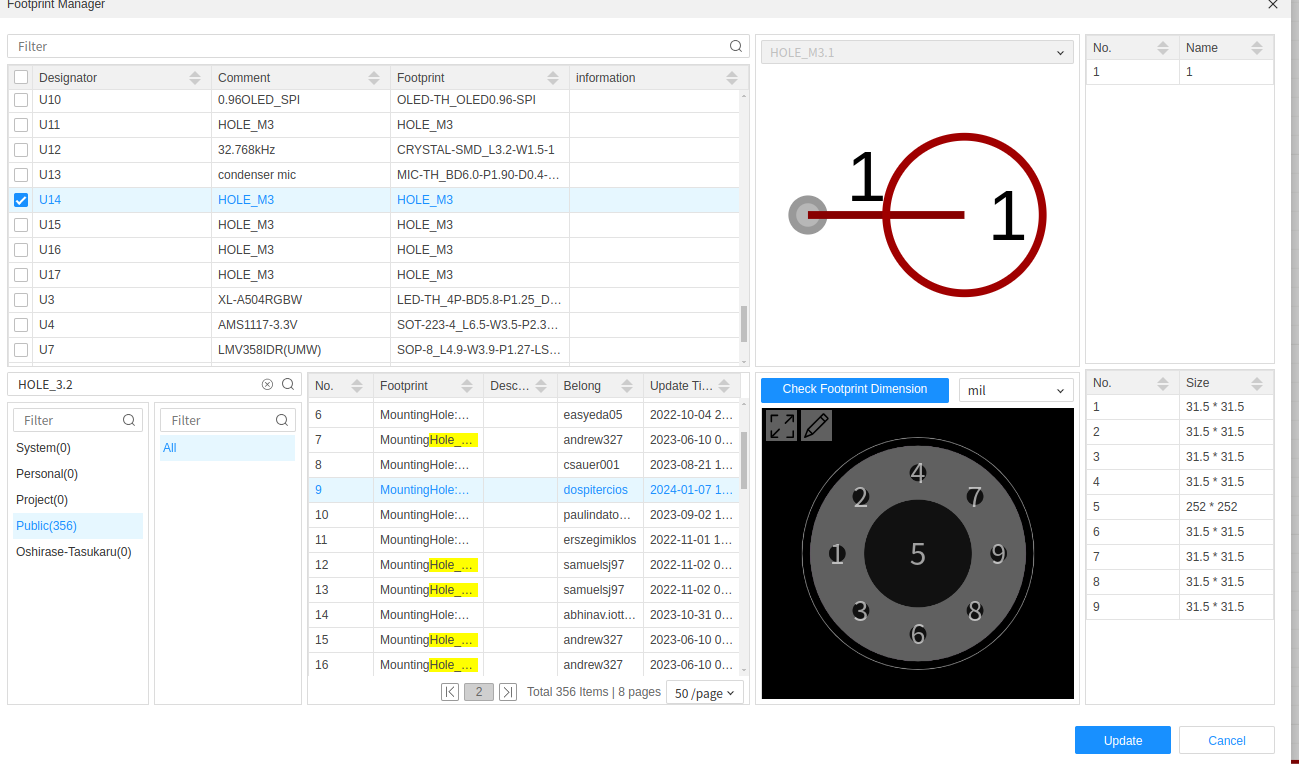Click scrollbar of component table

click(744, 323)
